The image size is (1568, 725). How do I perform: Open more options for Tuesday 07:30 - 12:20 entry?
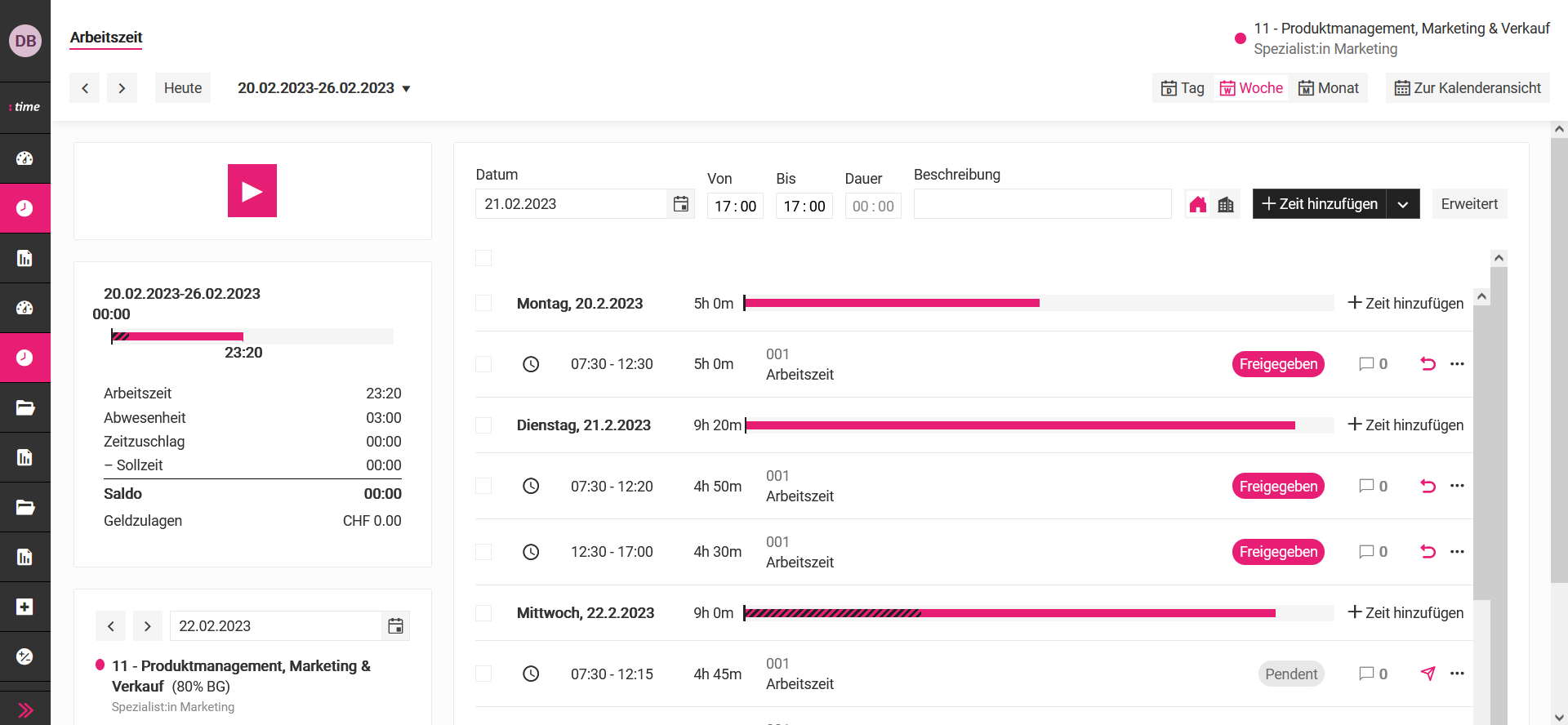(x=1457, y=486)
